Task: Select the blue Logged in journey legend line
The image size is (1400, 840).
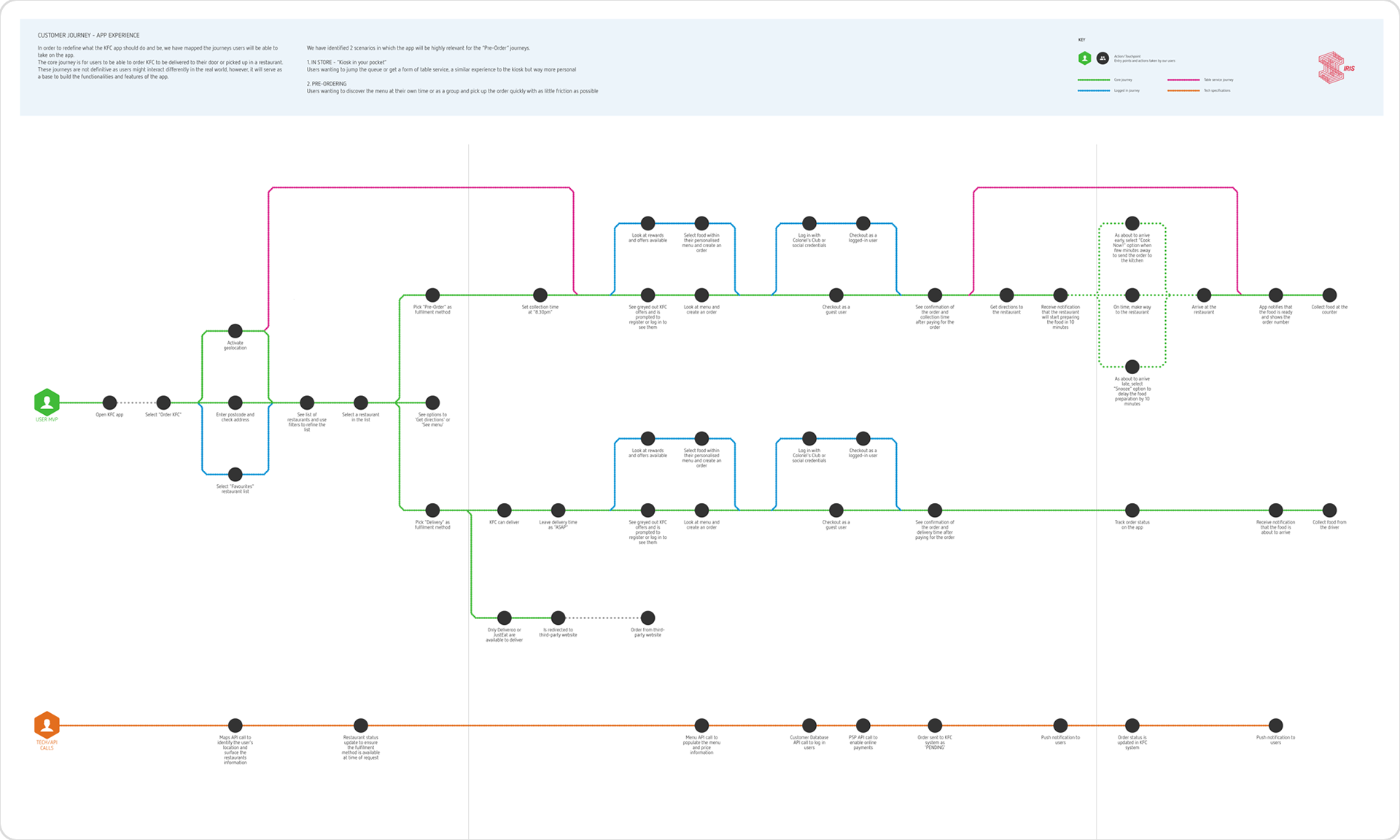Action: pyautogui.click(x=1094, y=90)
